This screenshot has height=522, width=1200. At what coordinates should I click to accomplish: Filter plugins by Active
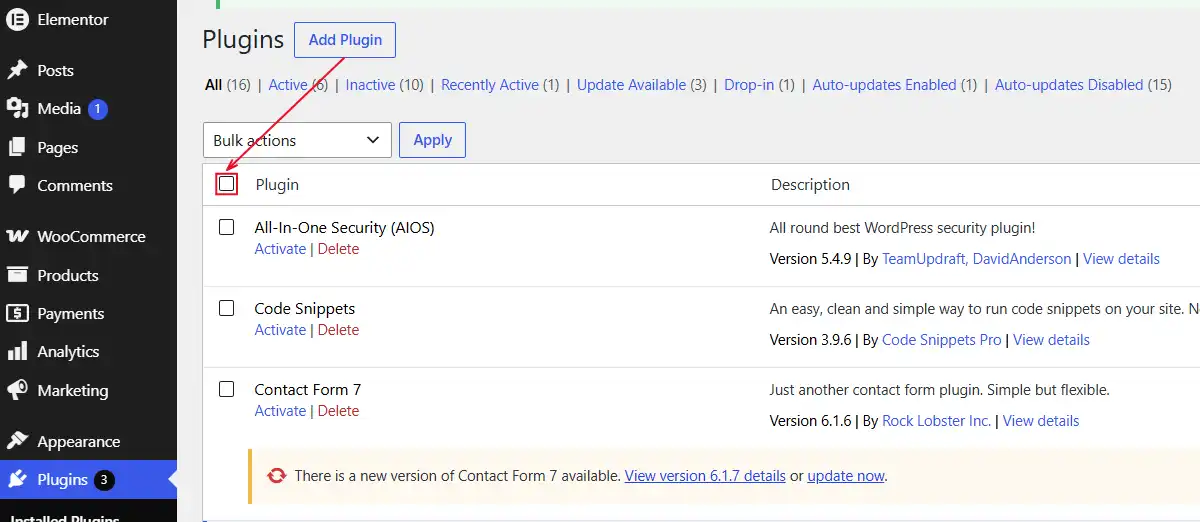pyautogui.click(x=287, y=85)
